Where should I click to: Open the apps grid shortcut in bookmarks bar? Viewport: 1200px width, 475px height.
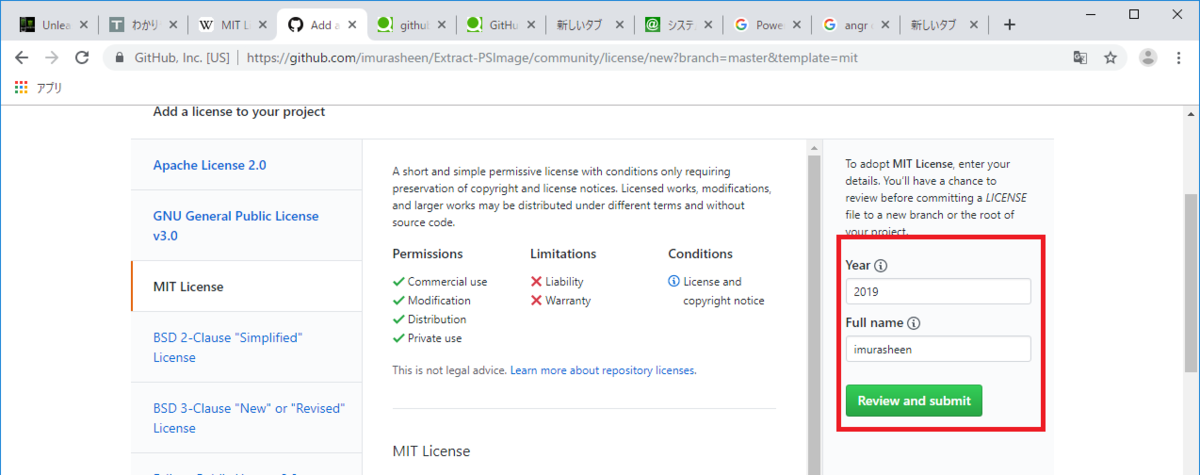coord(21,88)
